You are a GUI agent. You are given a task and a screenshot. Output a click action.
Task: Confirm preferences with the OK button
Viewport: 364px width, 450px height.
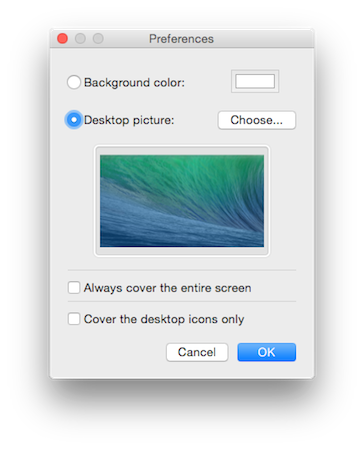click(266, 352)
